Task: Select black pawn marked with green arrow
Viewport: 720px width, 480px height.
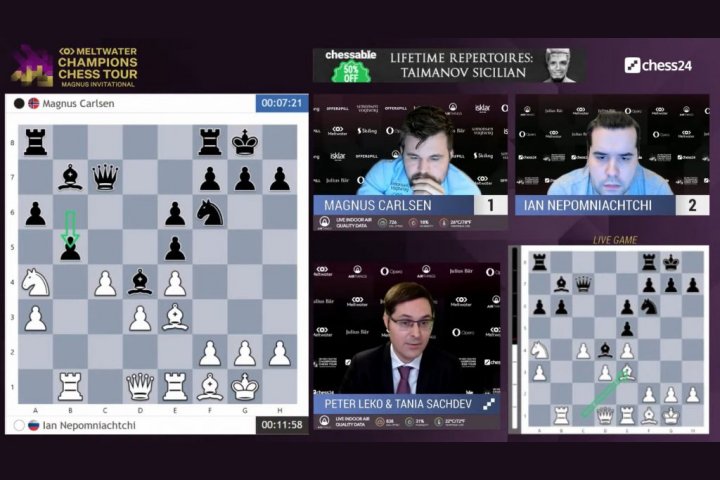Action: [x=70, y=248]
